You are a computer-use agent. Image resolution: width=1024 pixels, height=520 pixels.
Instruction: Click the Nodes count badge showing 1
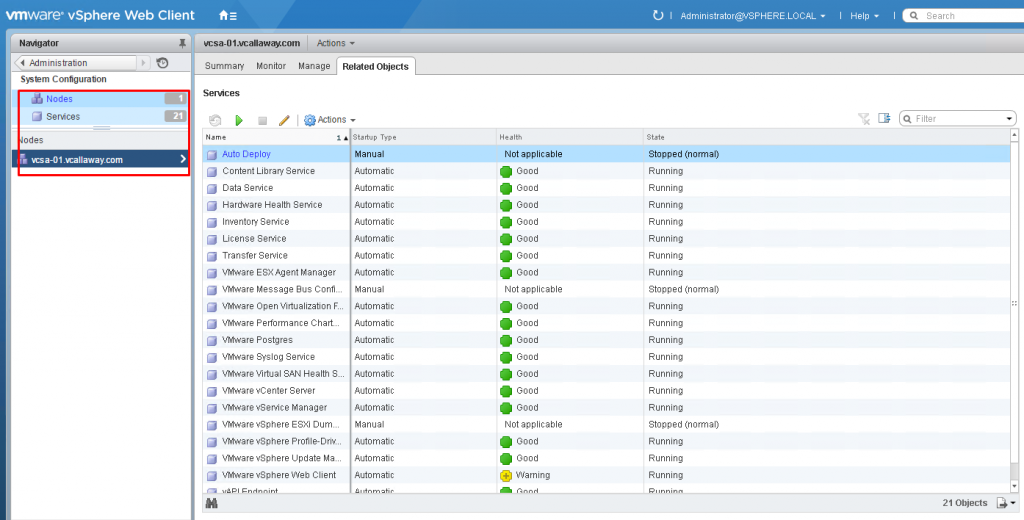click(175, 99)
